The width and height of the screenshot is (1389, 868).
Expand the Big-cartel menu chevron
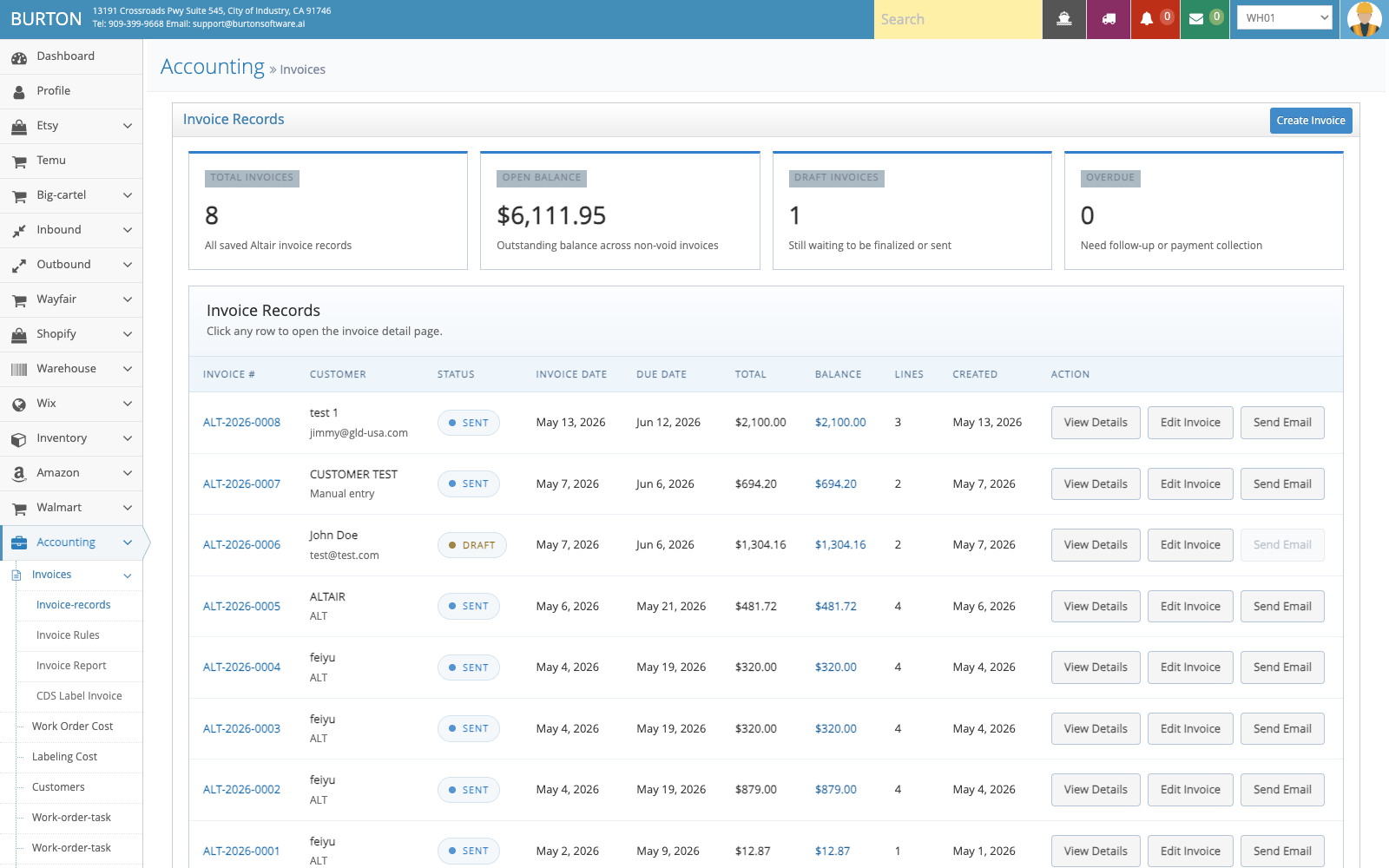click(128, 195)
